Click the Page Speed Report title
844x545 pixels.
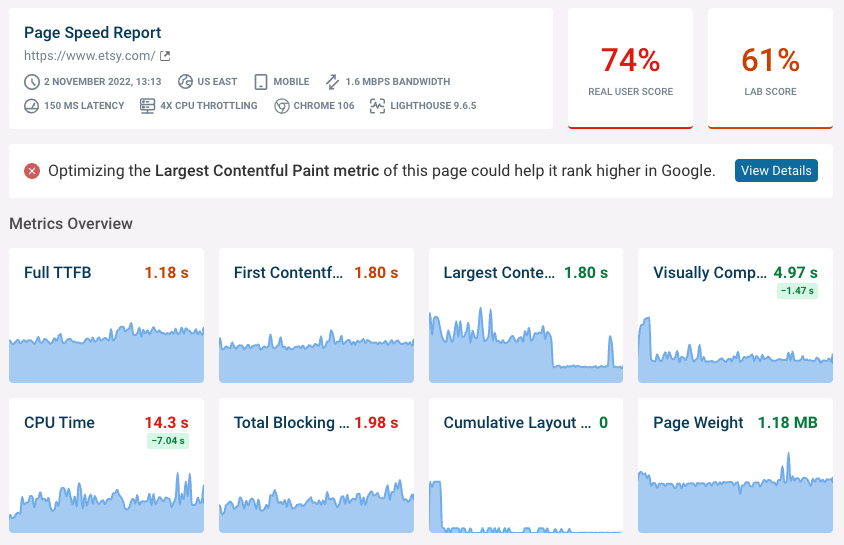[x=93, y=33]
